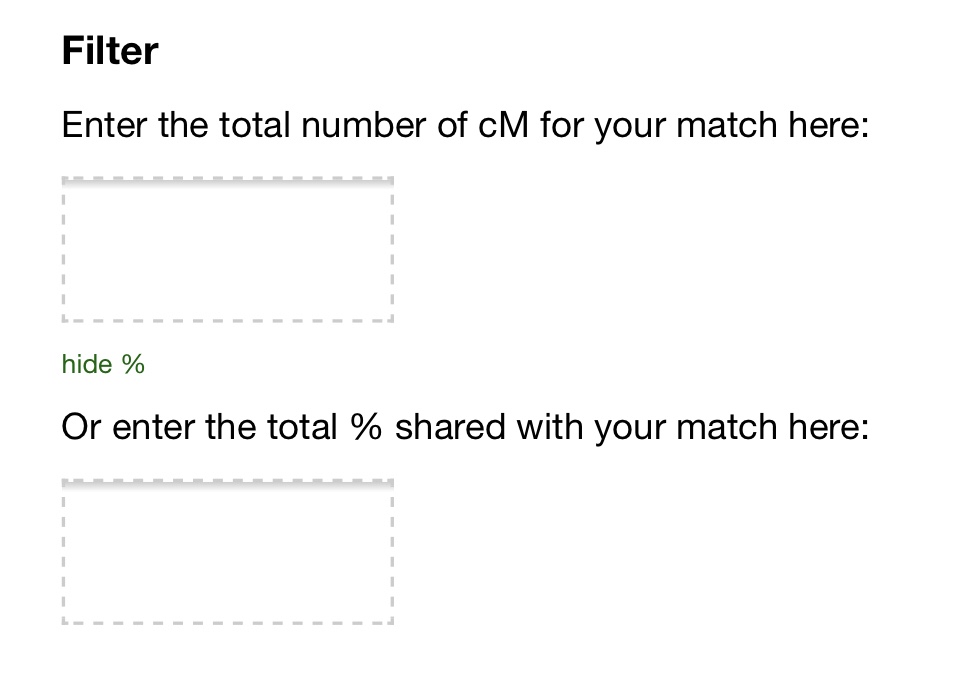Click the 'Filter' heading
This screenshot has height=677, width=959.
point(110,51)
